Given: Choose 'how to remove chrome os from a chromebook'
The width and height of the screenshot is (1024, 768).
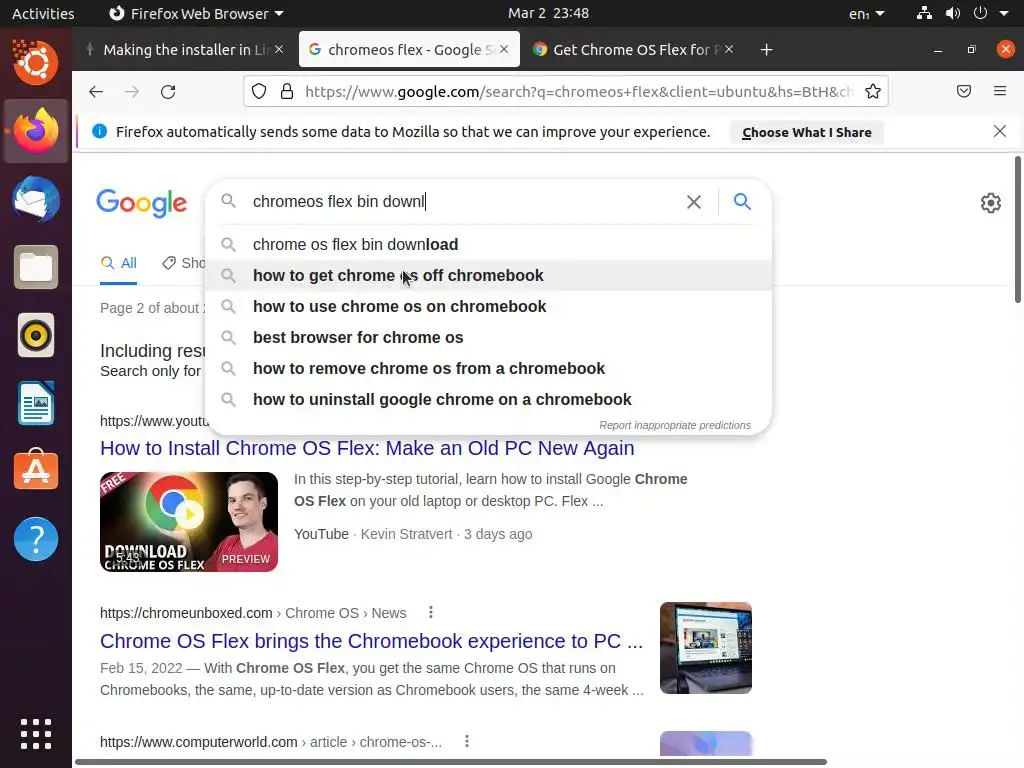Looking at the screenshot, I should tap(488, 368).
